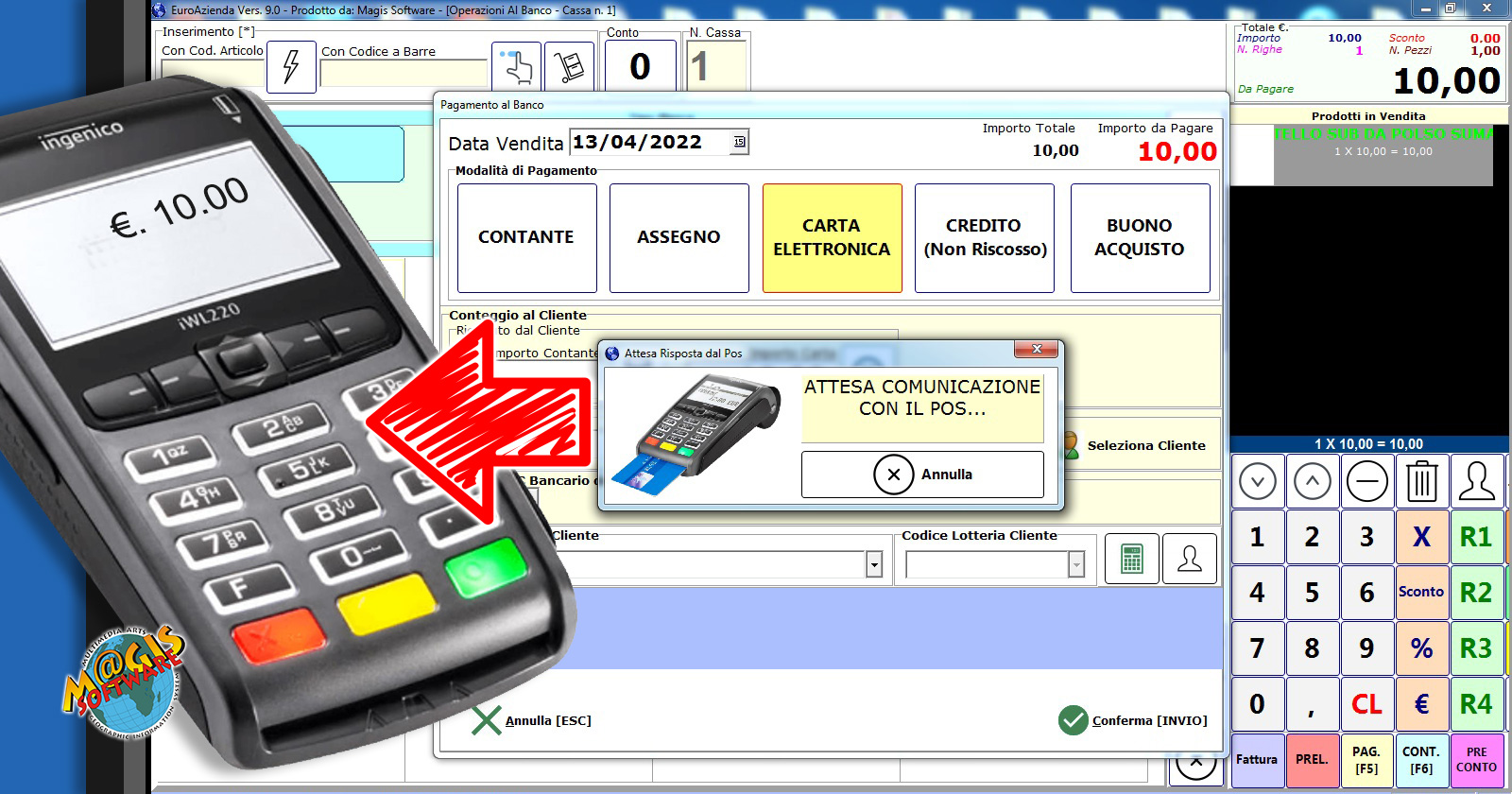The width and height of the screenshot is (1512, 794).
Task: Click the PAG. [F5] button
Action: 1366,760
